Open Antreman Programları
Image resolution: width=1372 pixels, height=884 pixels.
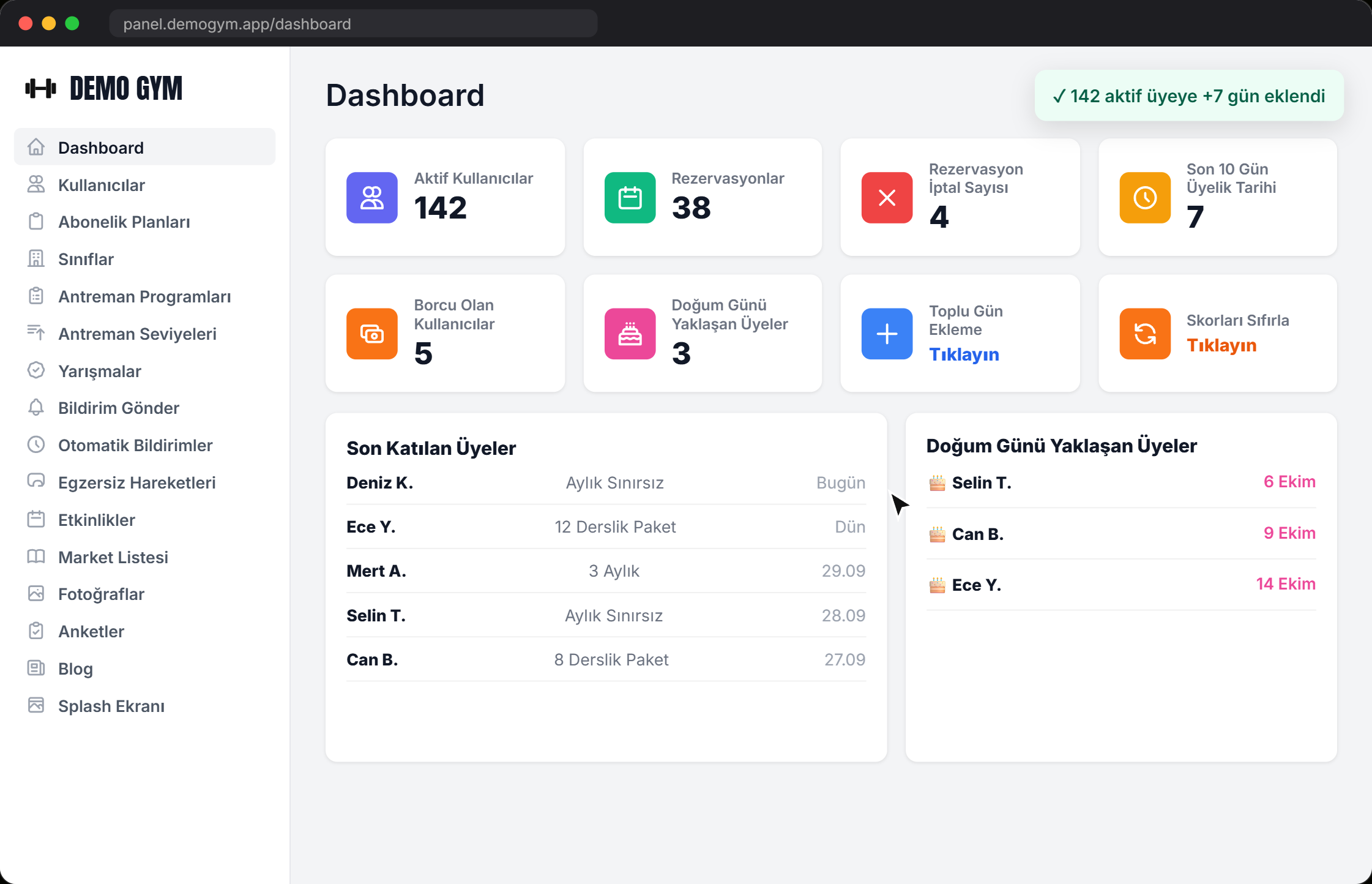click(144, 296)
